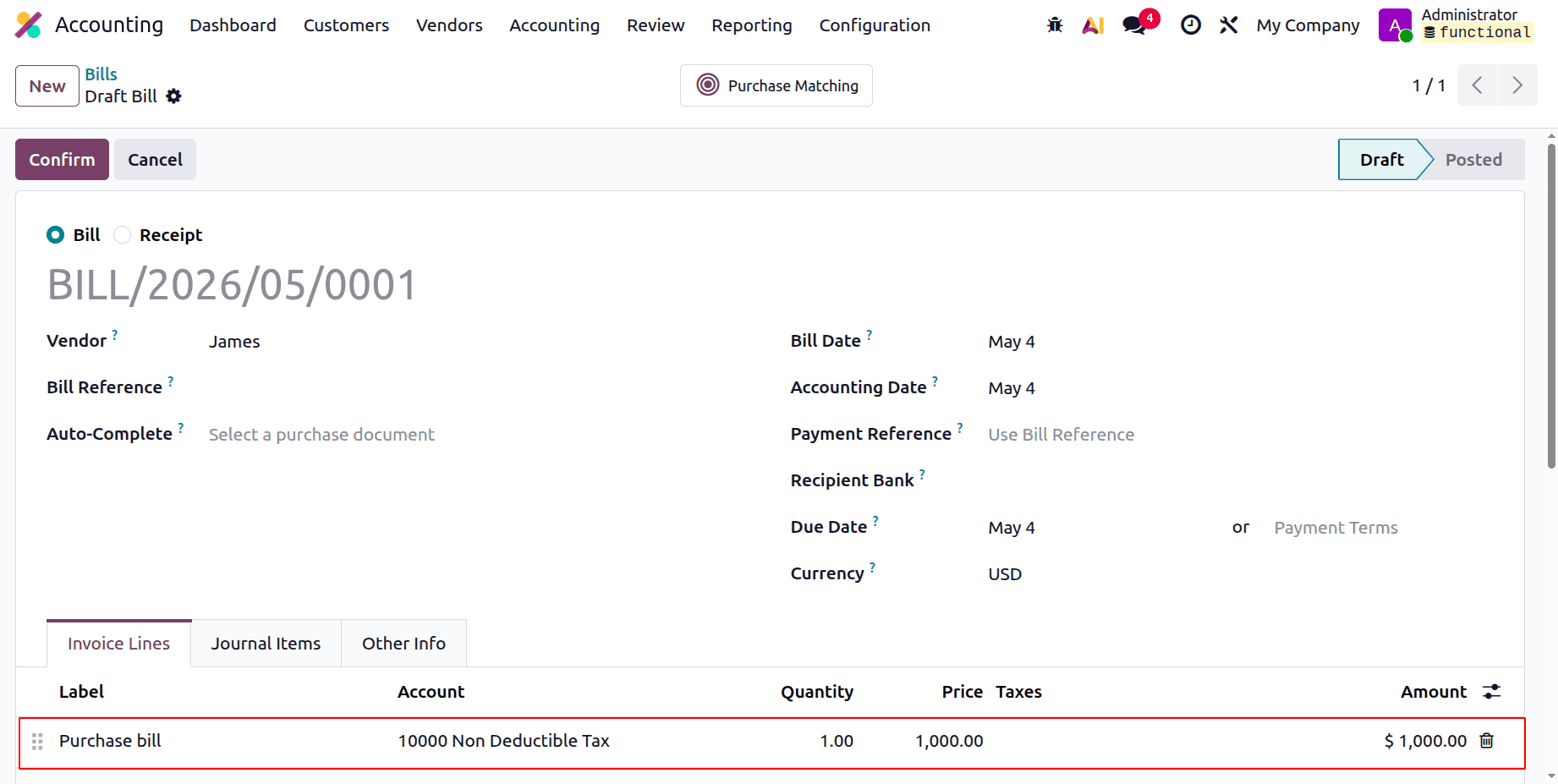Image resolution: width=1558 pixels, height=784 pixels.
Task: Open the debug bug icon menu
Action: (1055, 25)
